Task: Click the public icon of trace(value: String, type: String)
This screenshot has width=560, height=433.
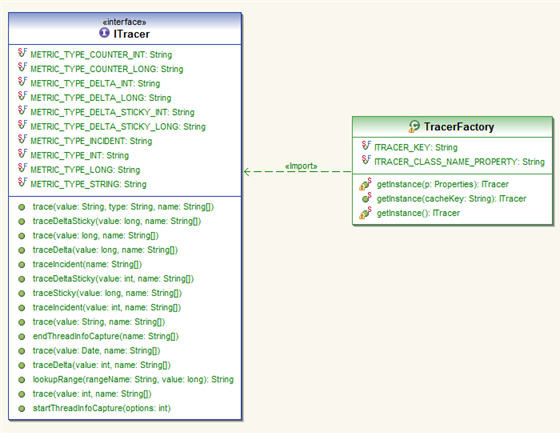Action: pos(22,207)
